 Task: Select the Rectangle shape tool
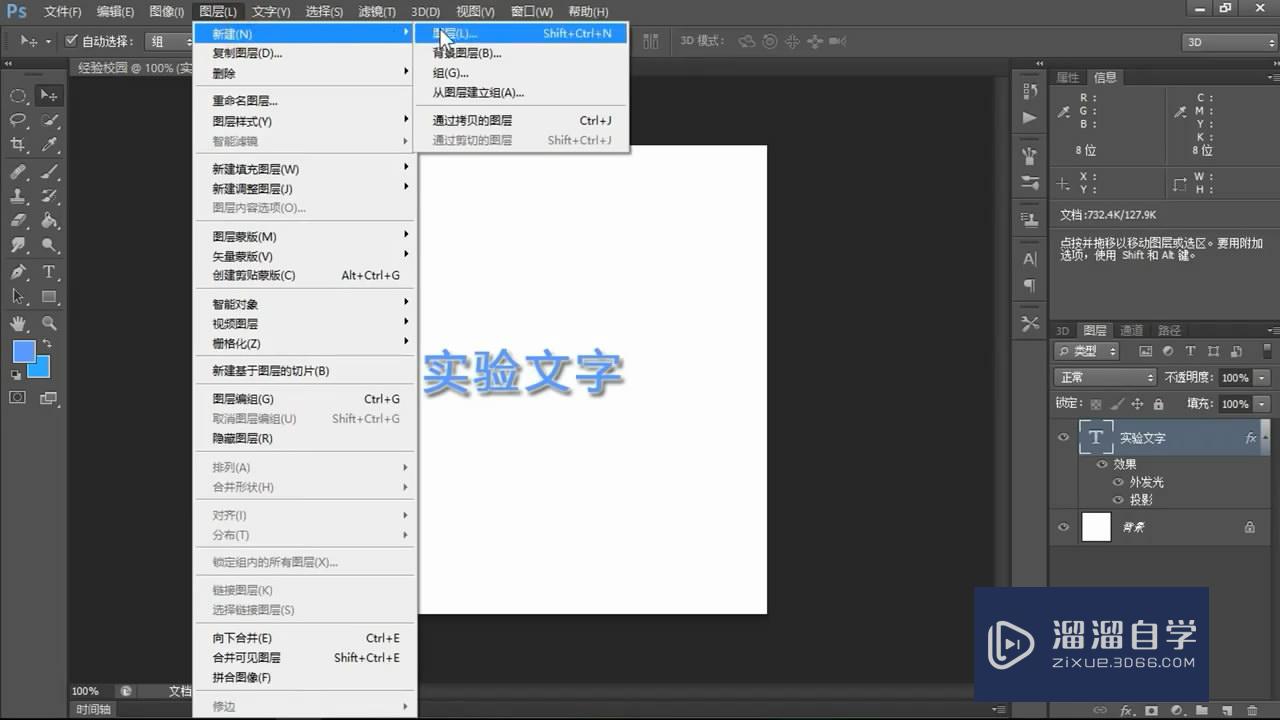[x=49, y=297]
